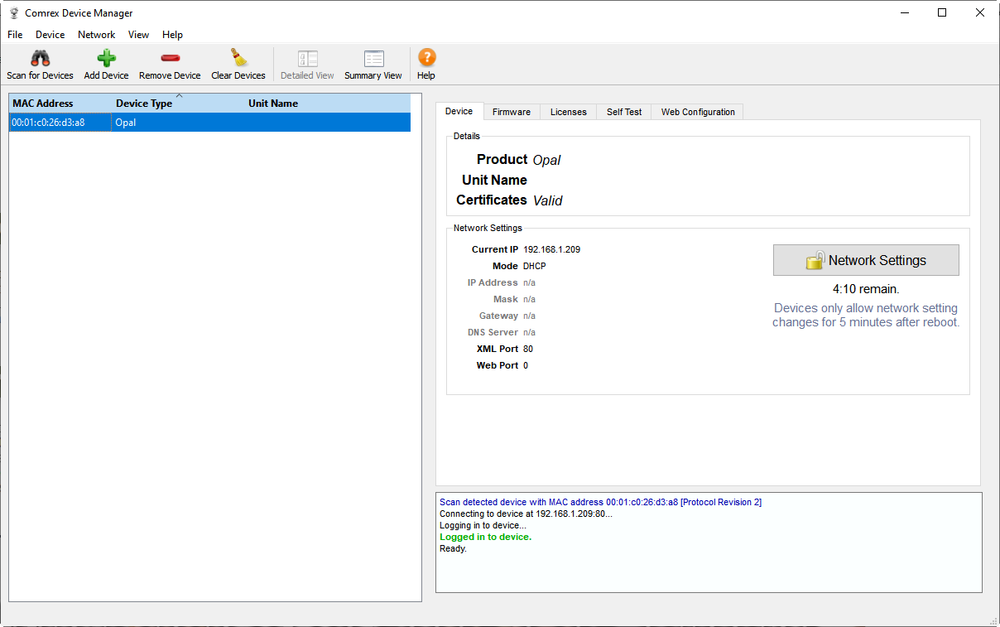This screenshot has height=627, width=1000.
Task: Switch to the Licenses tab
Action: pyautogui.click(x=568, y=112)
